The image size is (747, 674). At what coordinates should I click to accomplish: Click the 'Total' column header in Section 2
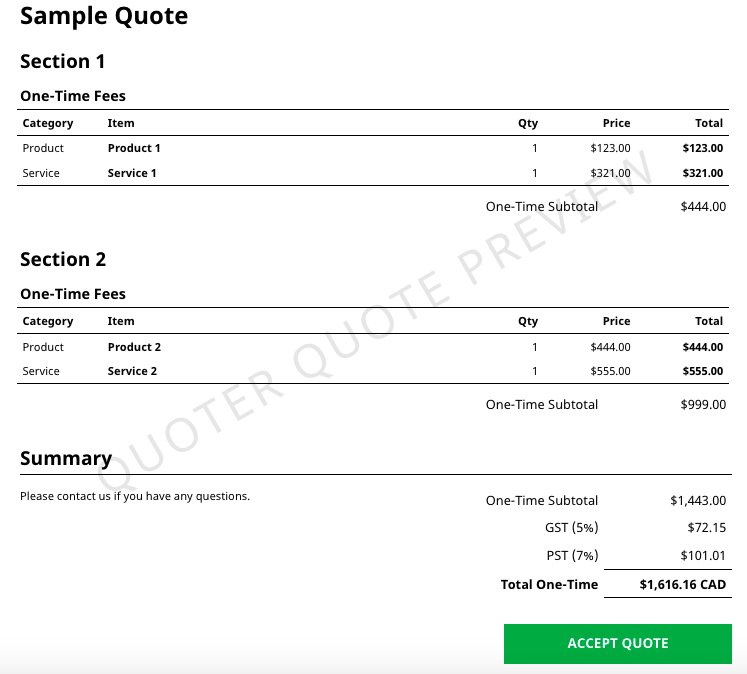[x=709, y=321]
